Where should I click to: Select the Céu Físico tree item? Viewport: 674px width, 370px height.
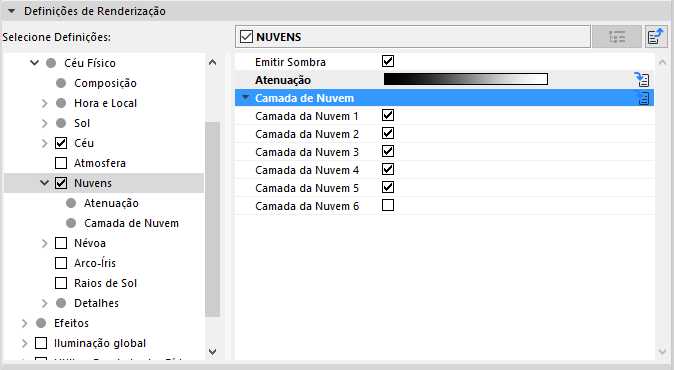(x=90, y=63)
